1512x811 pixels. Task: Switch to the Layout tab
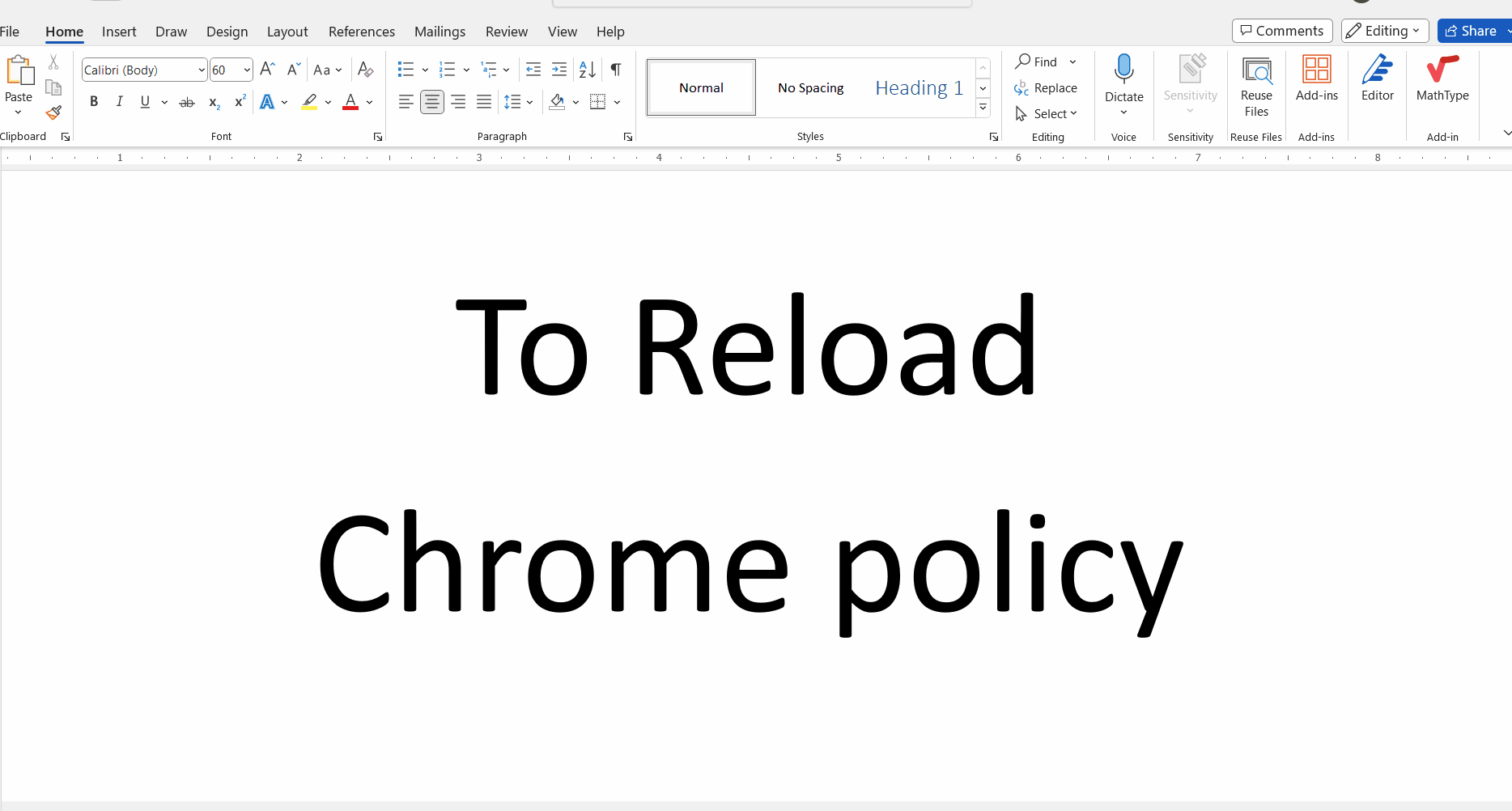[287, 32]
